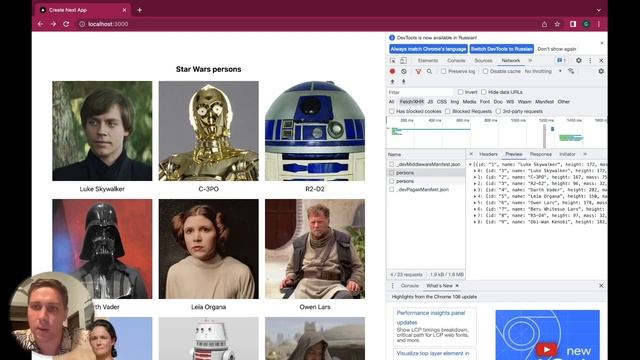Open the Headers tab of the request
Image resolution: width=640 pixels, height=360 pixels.
point(488,154)
